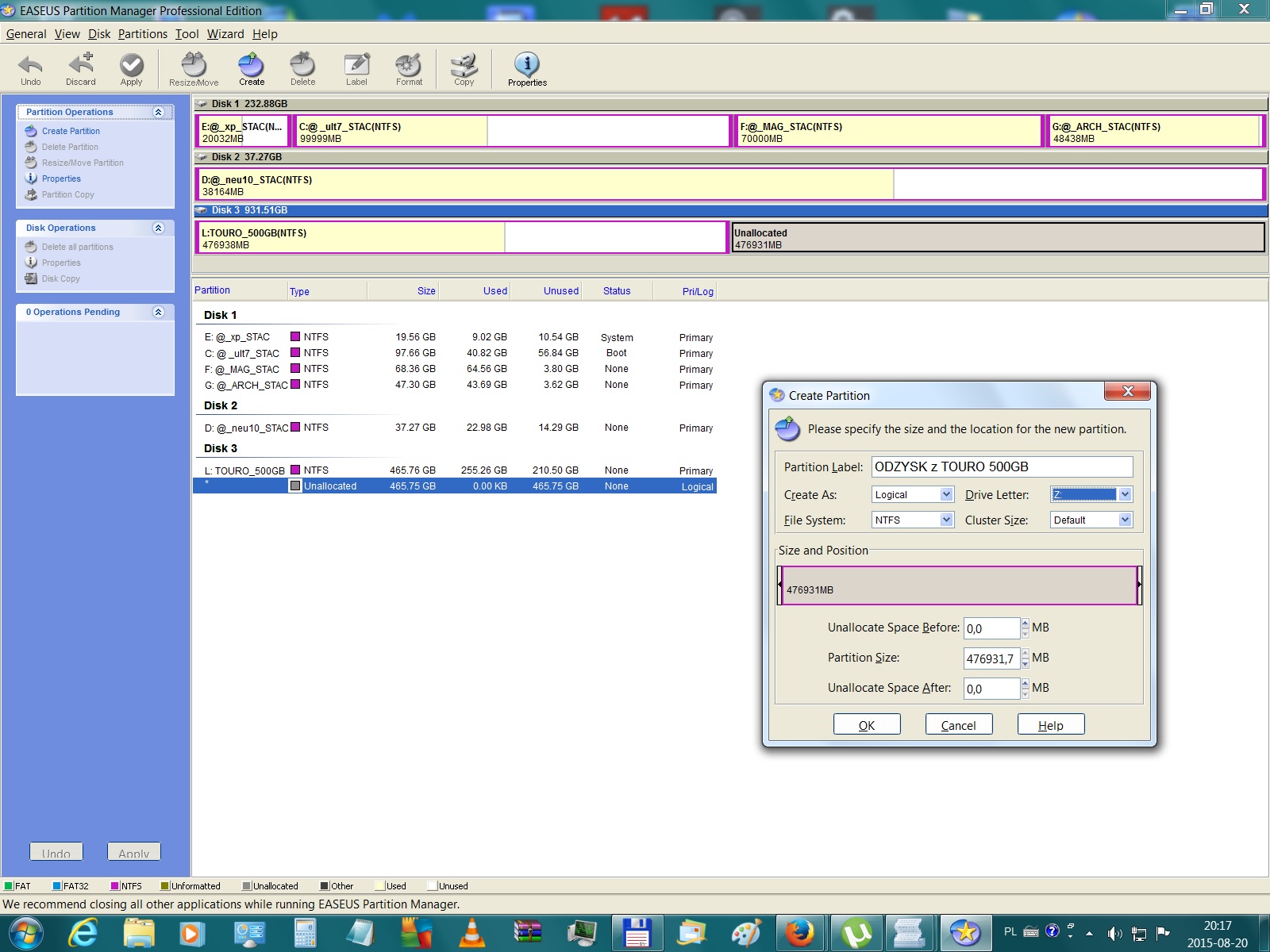This screenshot has width=1270, height=952.
Task: Click Delete Partition in sidebar
Action: tap(70, 147)
